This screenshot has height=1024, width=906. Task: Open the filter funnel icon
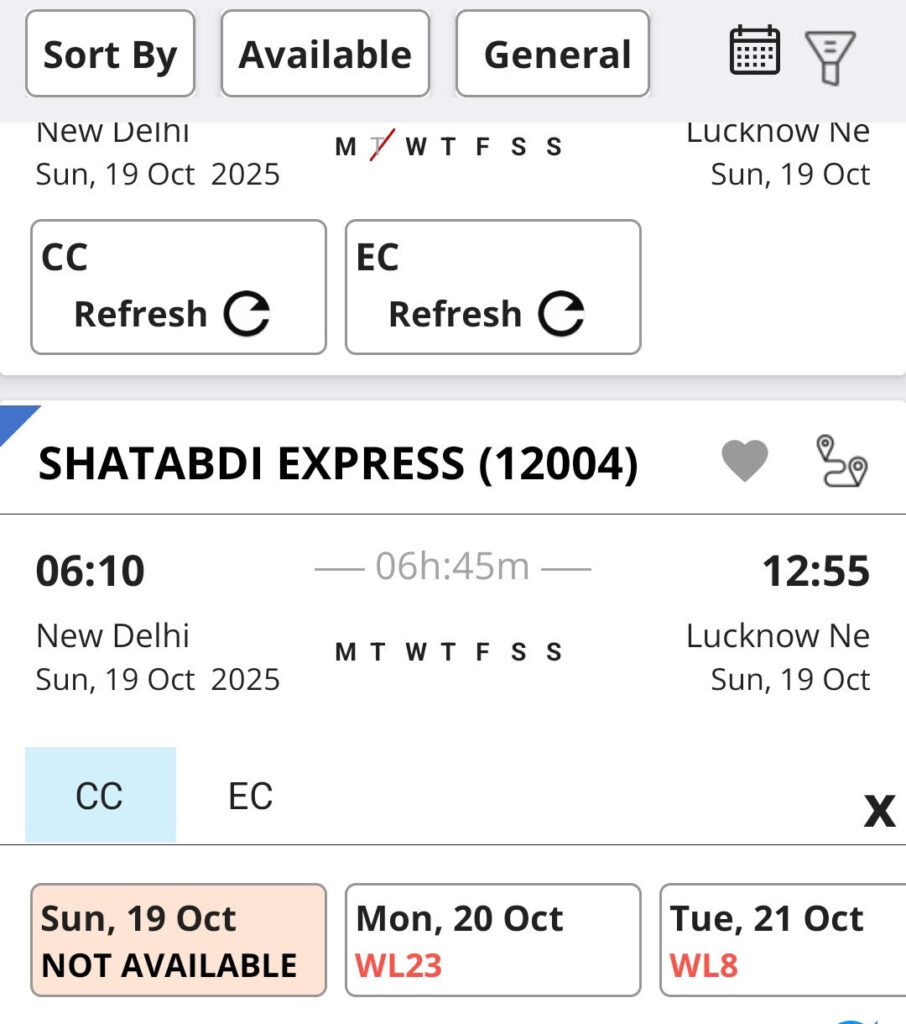(x=830, y=55)
